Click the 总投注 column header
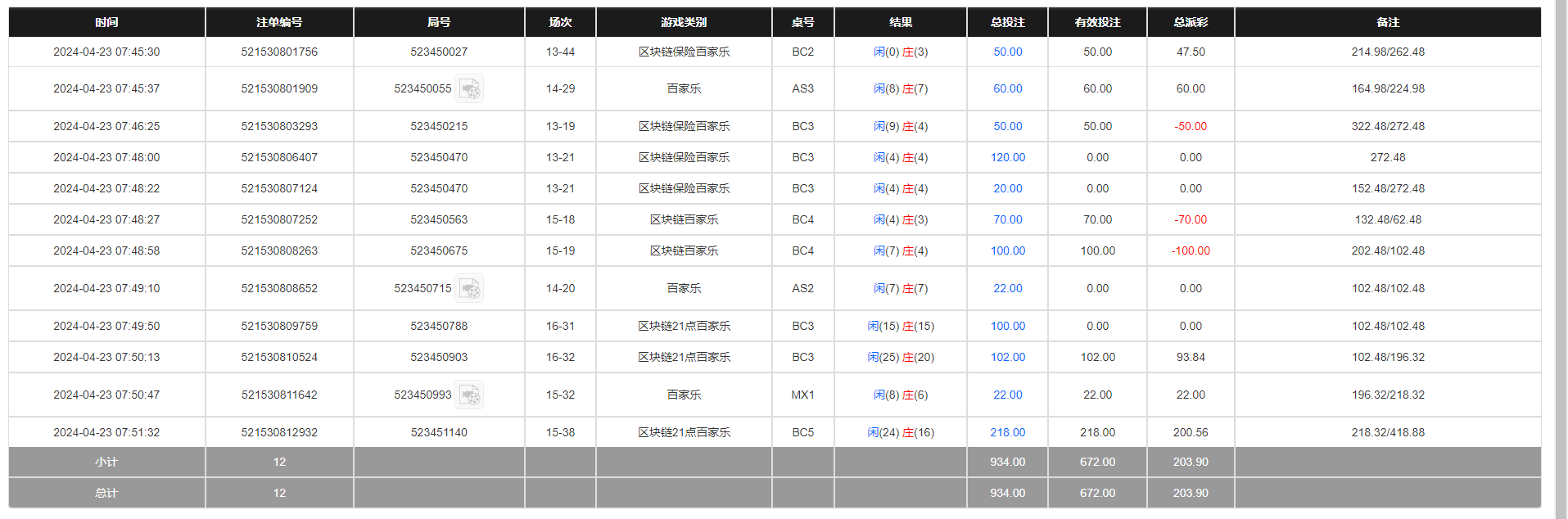The width and height of the screenshot is (1568, 519). point(1007,22)
